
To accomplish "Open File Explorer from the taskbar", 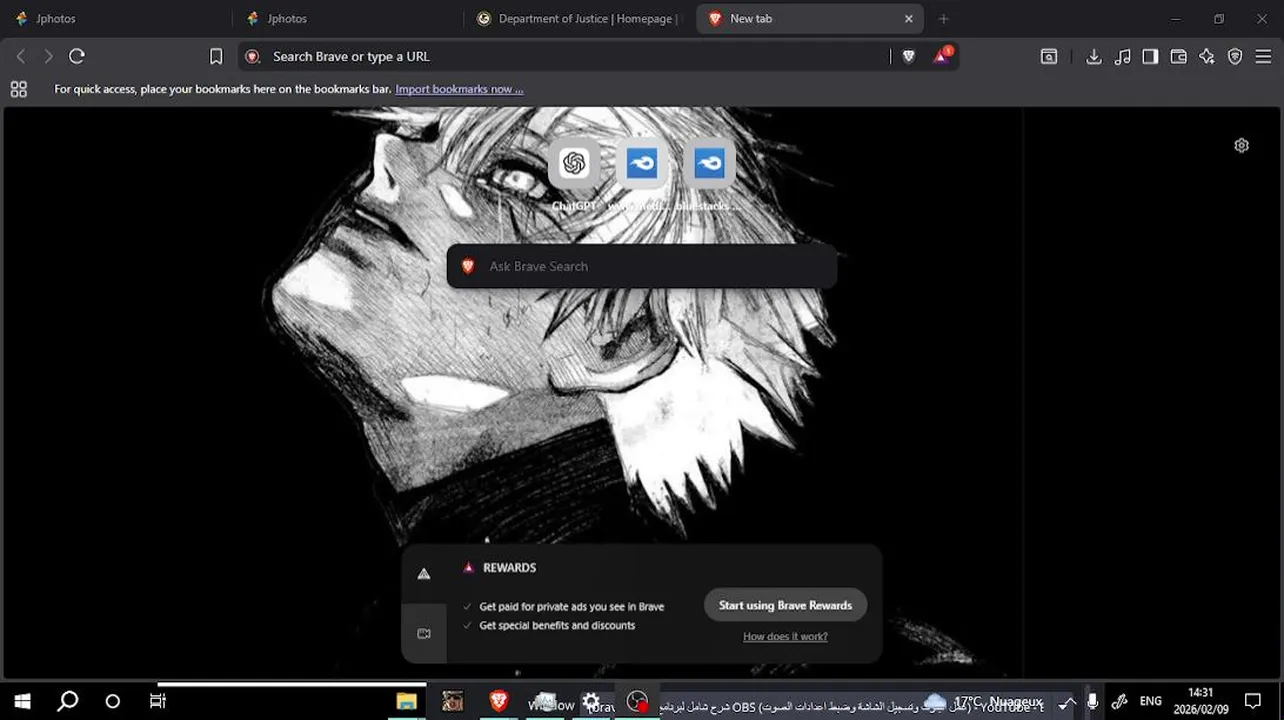I will [406, 701].
